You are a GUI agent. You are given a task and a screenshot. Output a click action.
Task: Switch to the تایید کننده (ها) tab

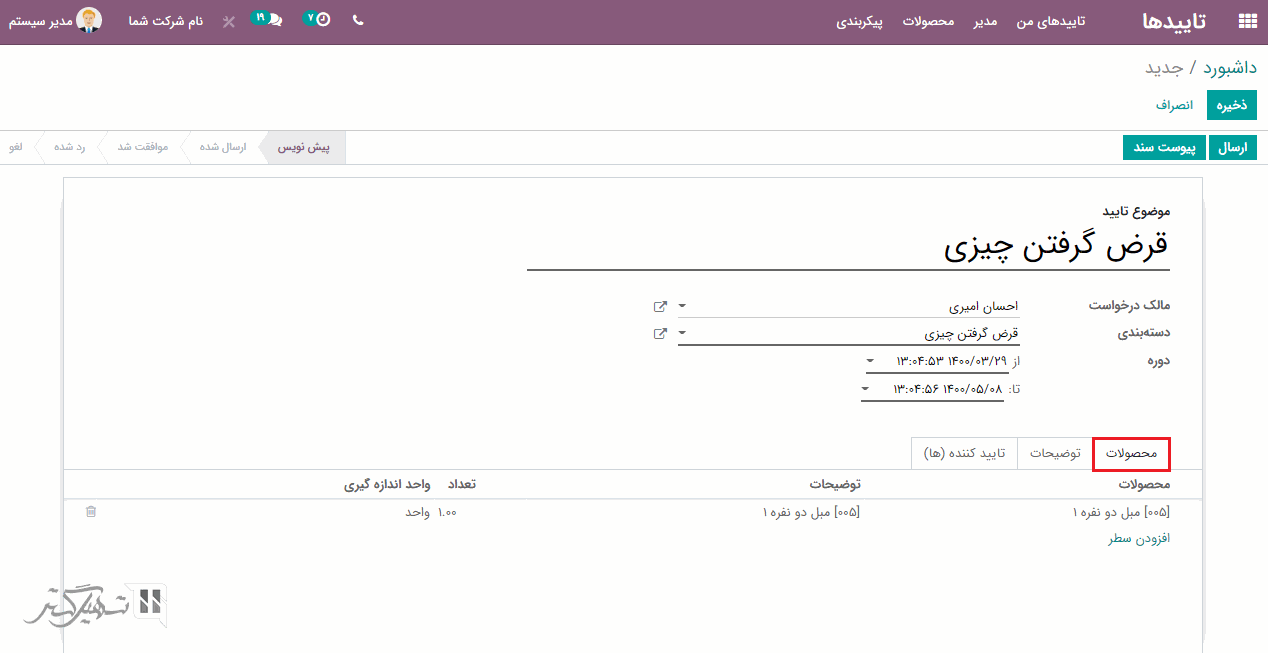(964, 454)
